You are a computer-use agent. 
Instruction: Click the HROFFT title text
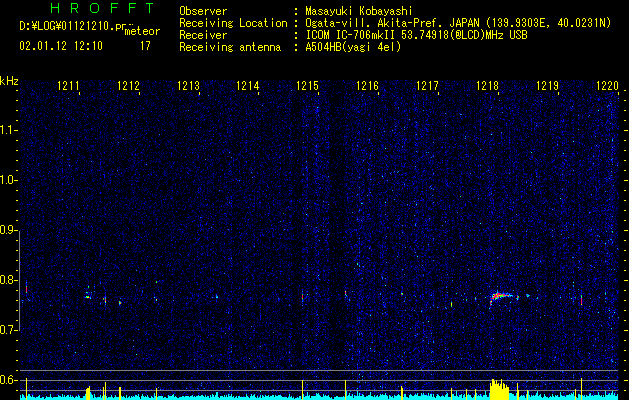pyautogui.click(x=103, y=8)
